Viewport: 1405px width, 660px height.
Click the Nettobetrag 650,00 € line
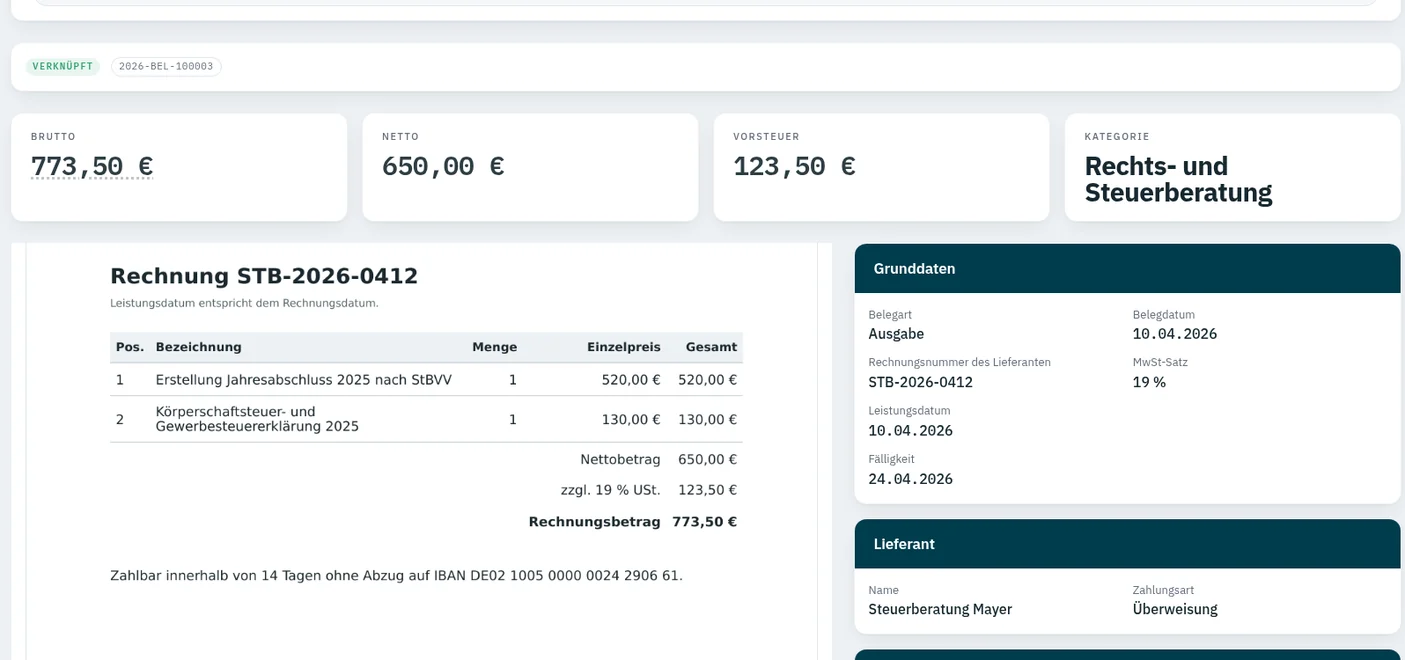658,460
